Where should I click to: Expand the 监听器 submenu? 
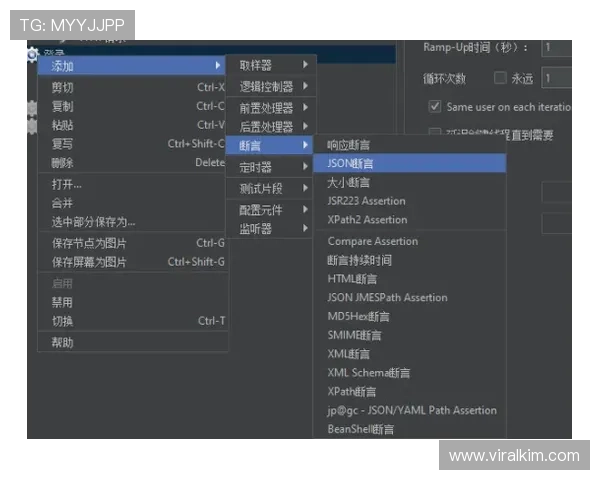pos(271,229)
